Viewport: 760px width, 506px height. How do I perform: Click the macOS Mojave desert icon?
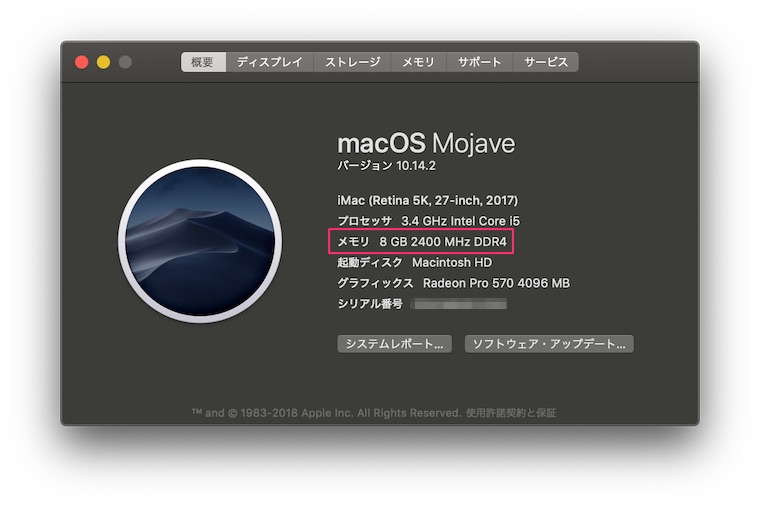coord(200,241)
